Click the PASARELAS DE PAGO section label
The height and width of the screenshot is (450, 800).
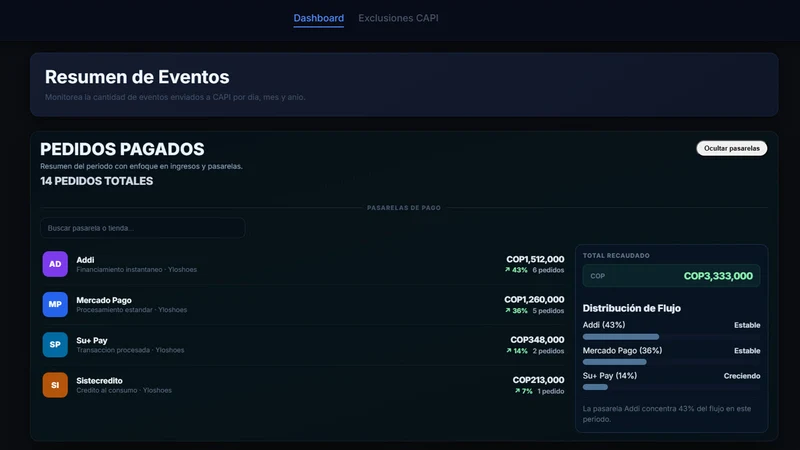(x=404, y=208)
